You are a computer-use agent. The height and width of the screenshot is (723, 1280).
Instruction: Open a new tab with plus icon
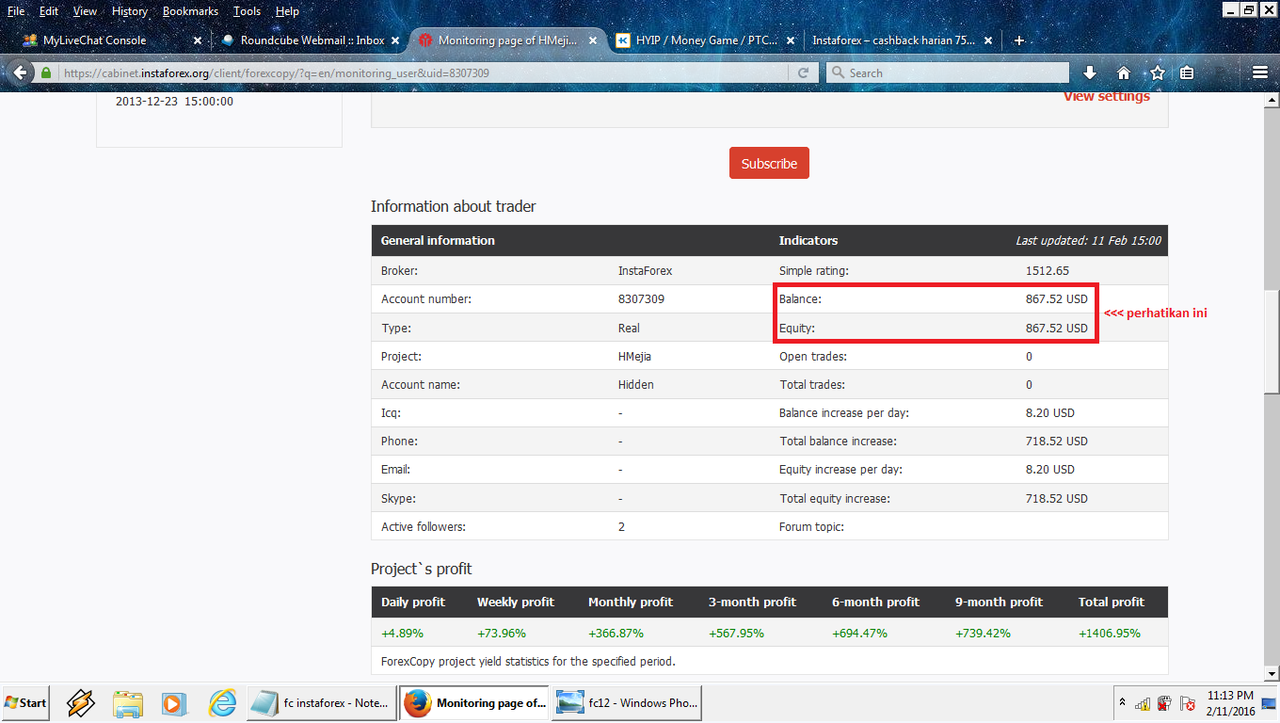(x=1019, y=41)
